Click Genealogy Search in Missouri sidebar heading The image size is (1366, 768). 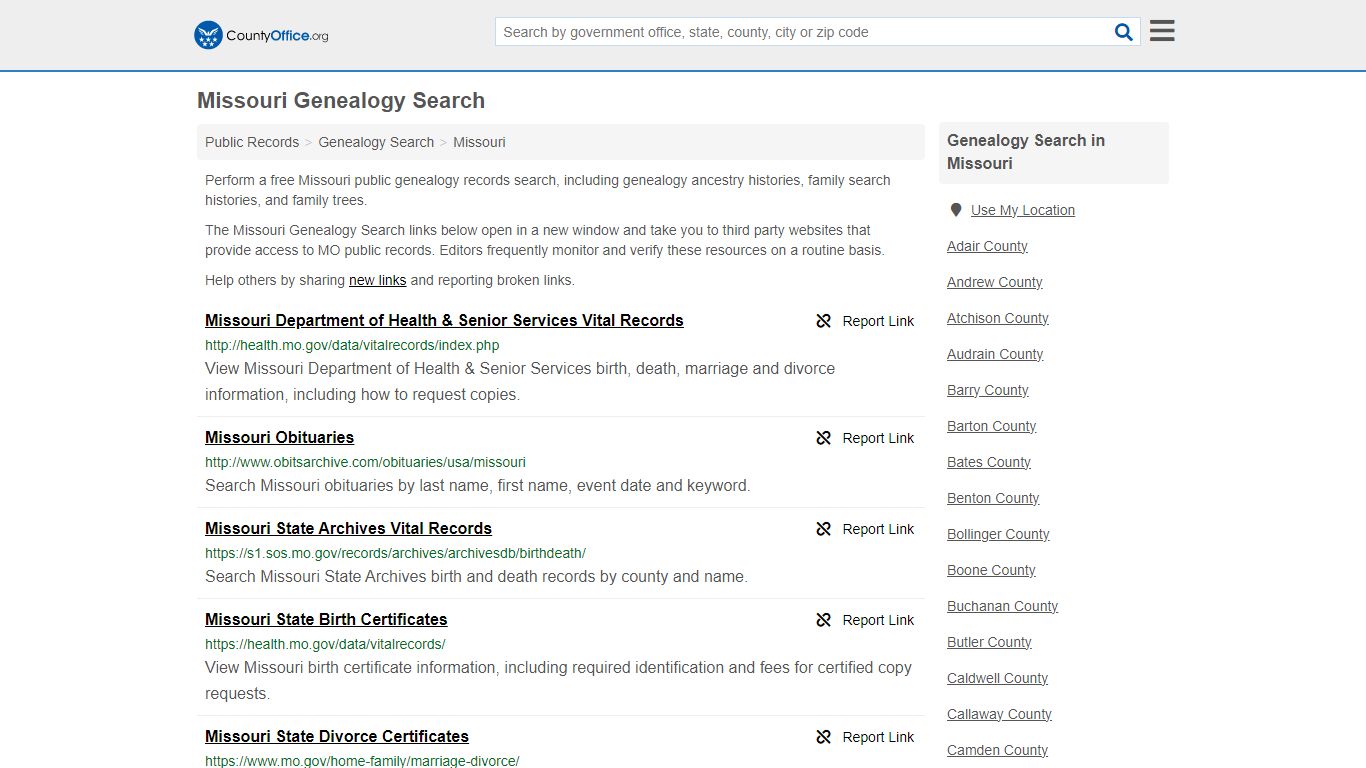1026,152
